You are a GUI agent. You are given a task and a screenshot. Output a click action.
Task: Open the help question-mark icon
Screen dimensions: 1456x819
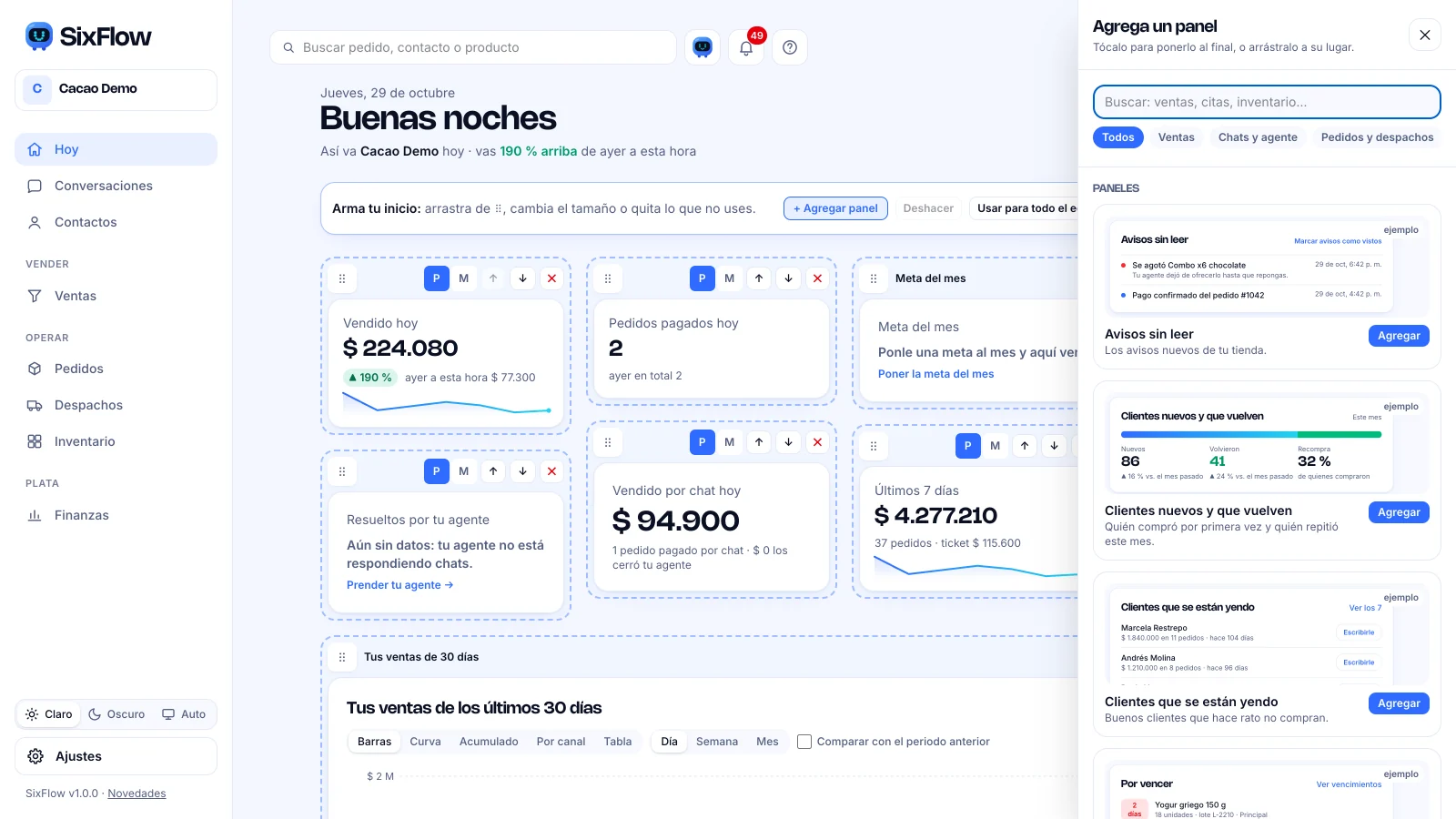point(790,47)
